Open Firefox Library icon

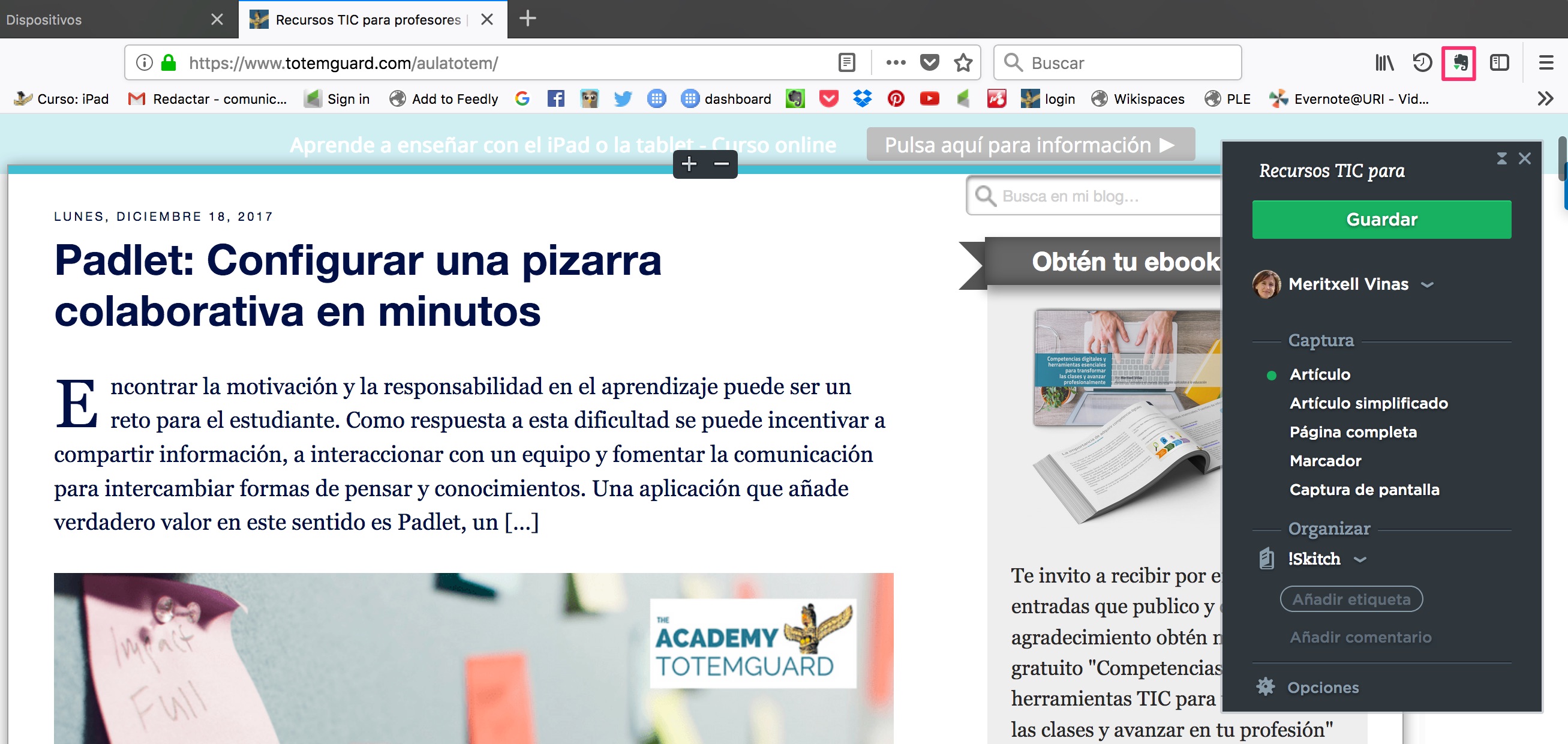click(1384, 63)
